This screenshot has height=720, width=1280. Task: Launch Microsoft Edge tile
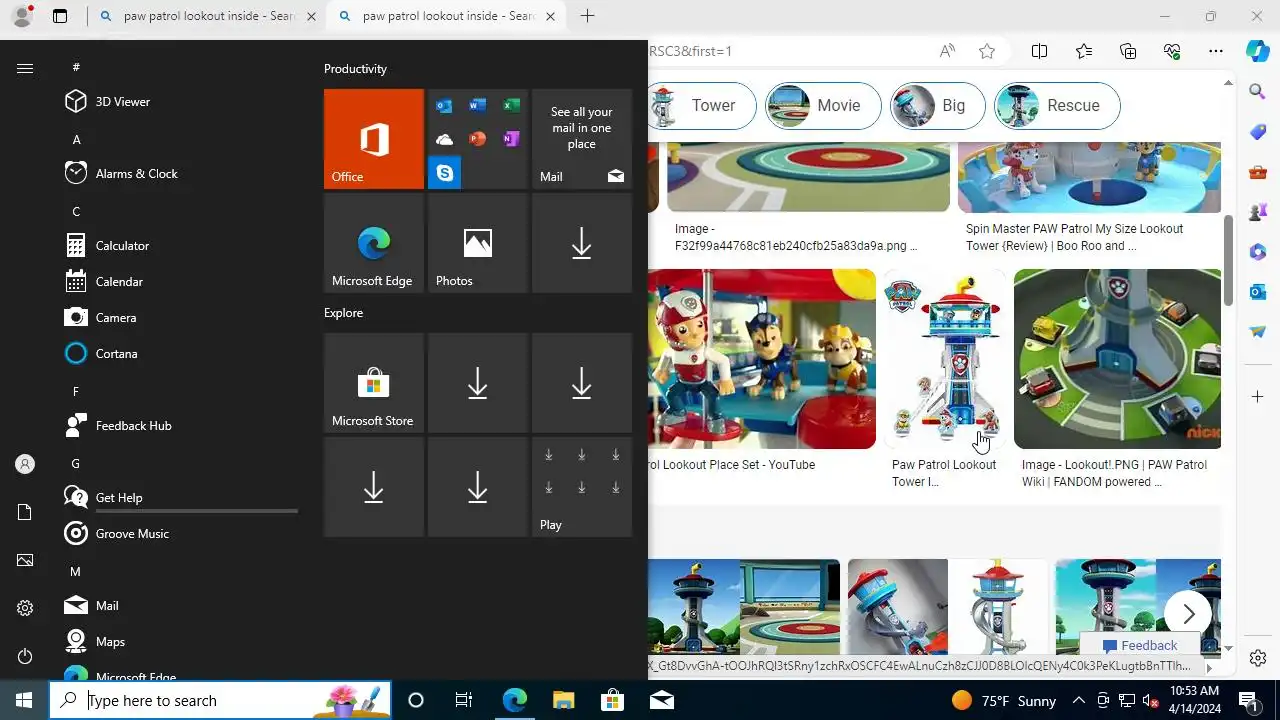pyautogui.click(x=374, y=243)
